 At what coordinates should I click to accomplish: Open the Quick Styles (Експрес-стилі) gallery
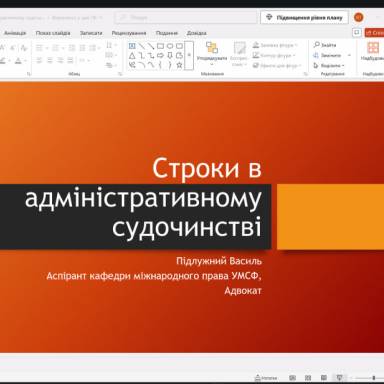[x=239, y=53]
